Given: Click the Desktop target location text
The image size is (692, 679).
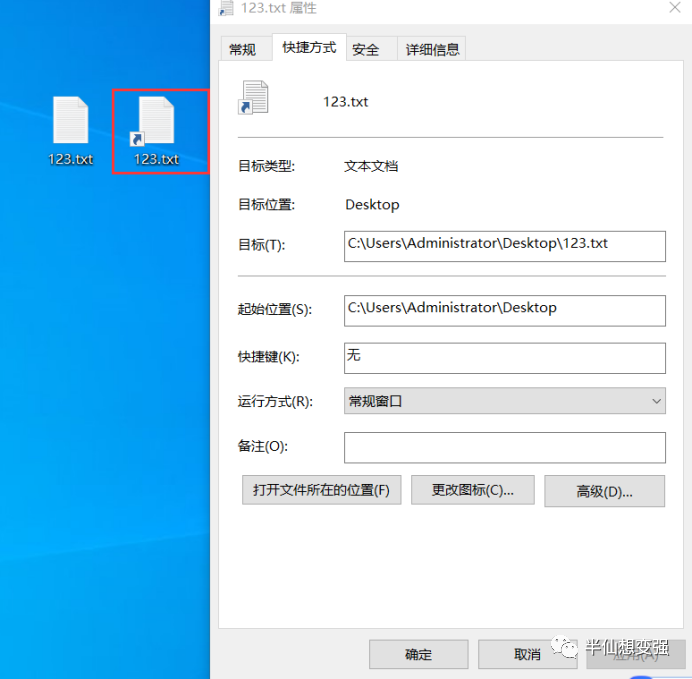Looking at the screenshot, I should pos(372,205).
